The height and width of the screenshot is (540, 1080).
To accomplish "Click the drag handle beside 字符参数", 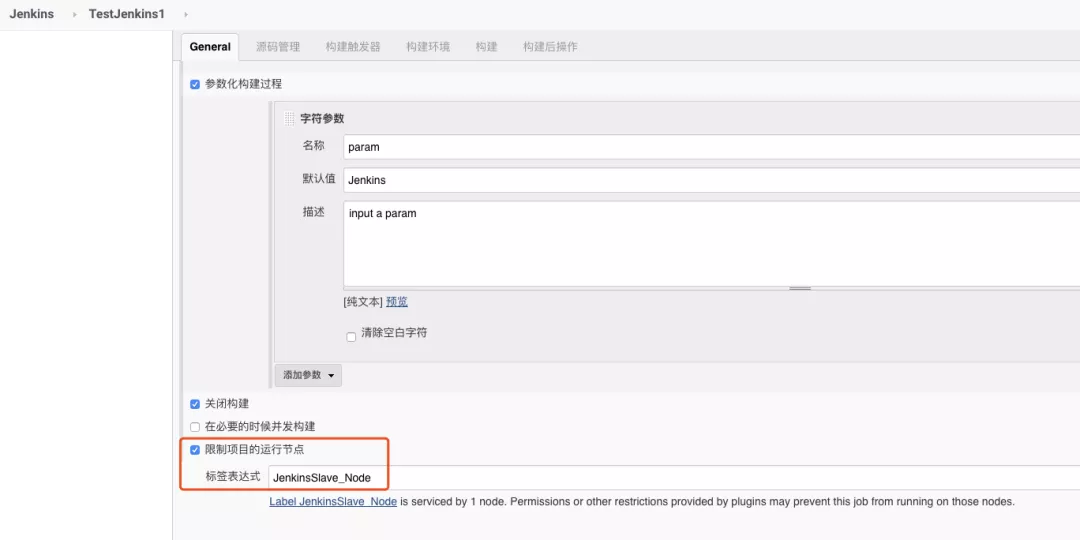I will [x=289, y=118].
